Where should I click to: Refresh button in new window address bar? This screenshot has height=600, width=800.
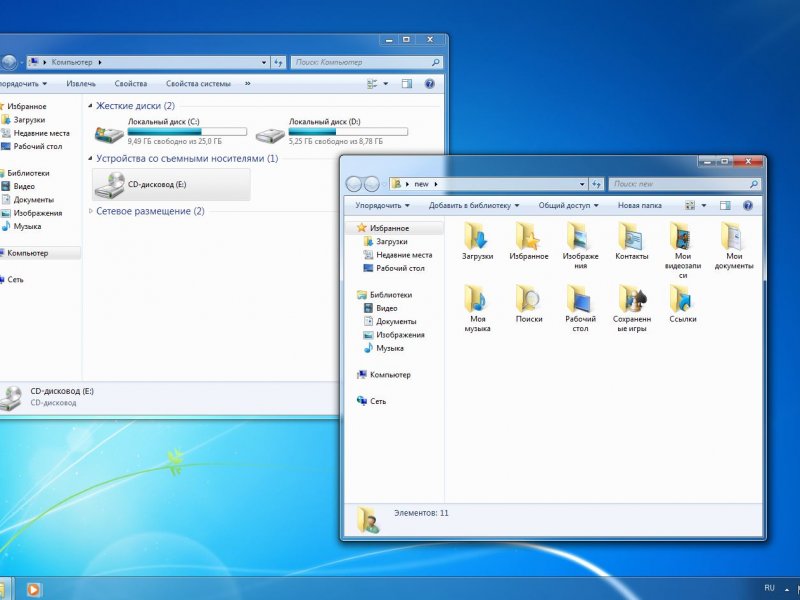pyautogui.click(x=596, y=184)
